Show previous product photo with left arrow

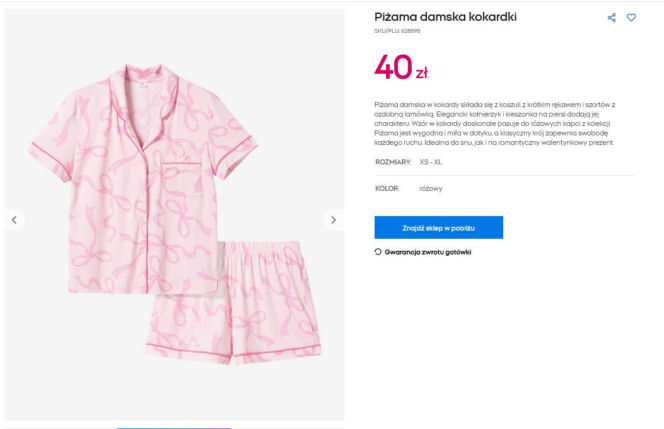pos(14,219)
